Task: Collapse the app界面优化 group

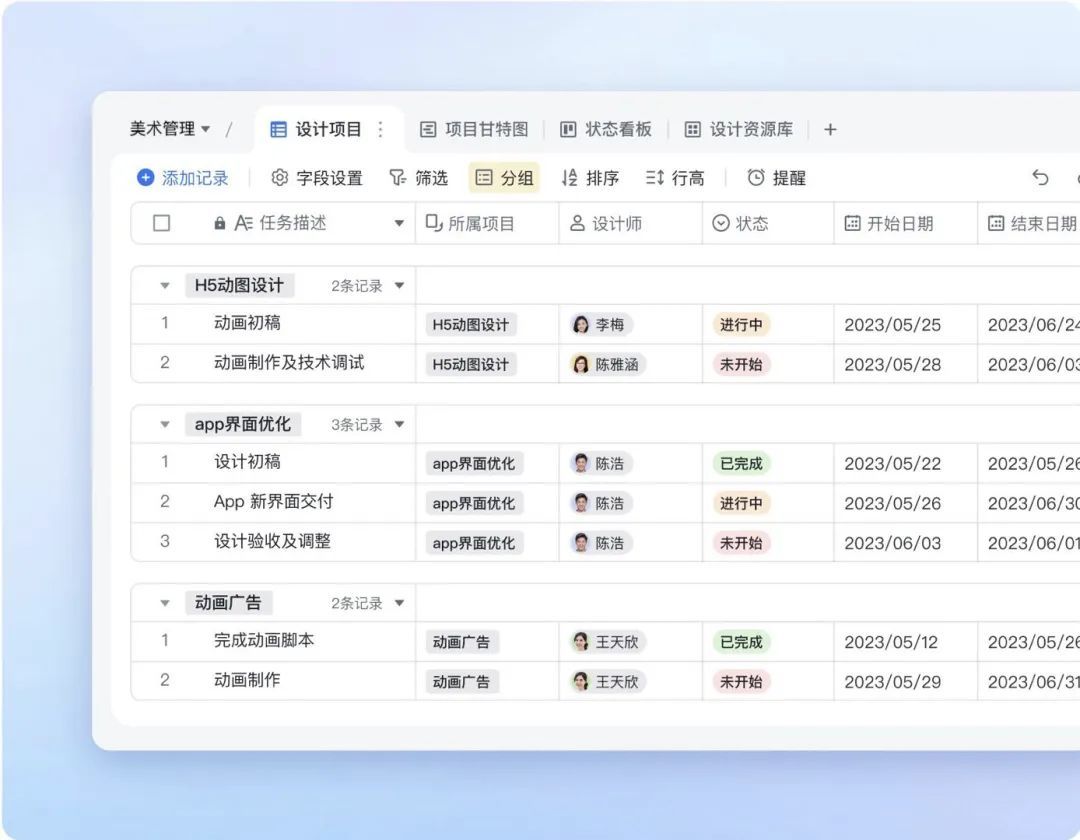Action: coord(165,425)
